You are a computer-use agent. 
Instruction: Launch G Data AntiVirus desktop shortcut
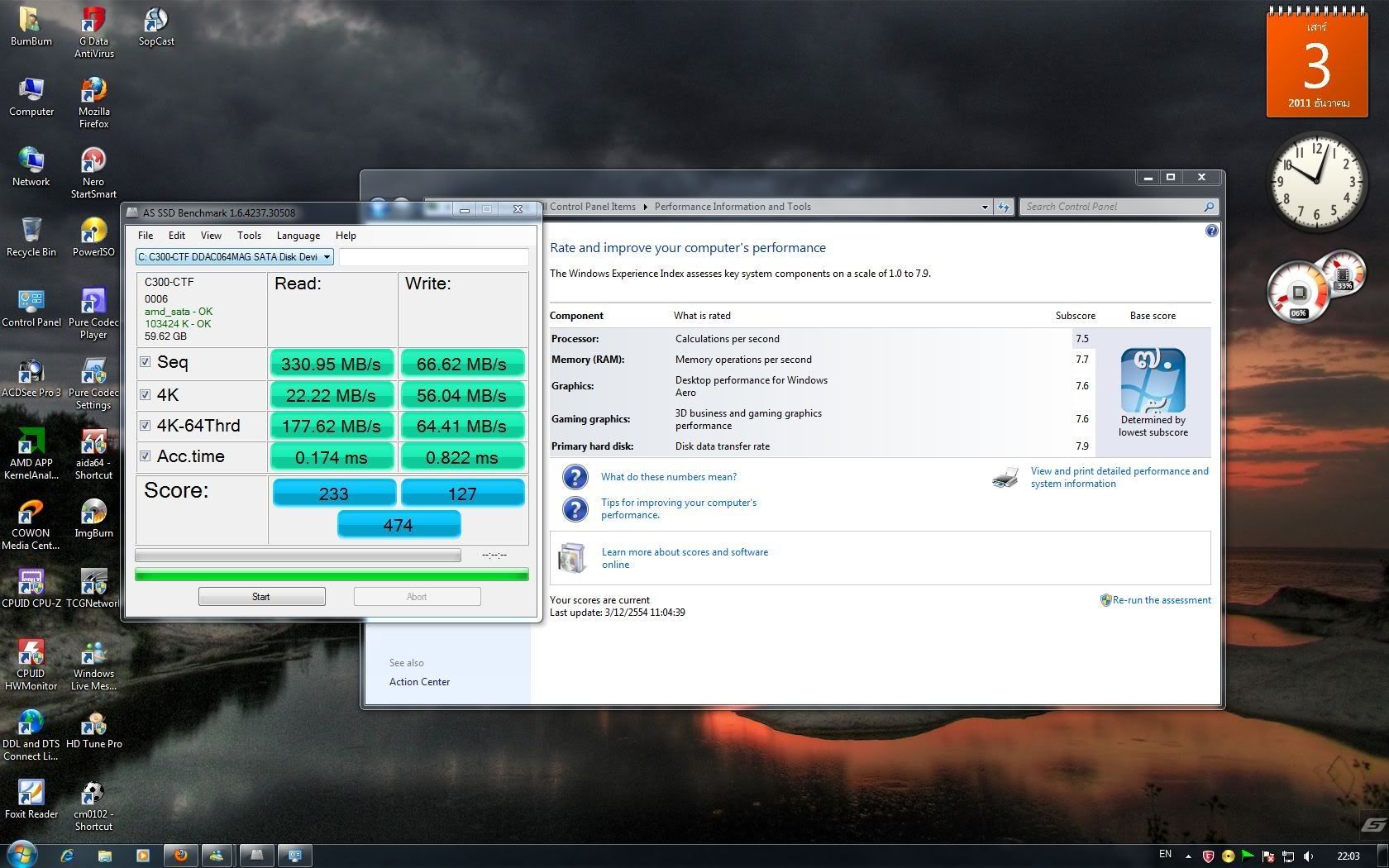(93, 32)
